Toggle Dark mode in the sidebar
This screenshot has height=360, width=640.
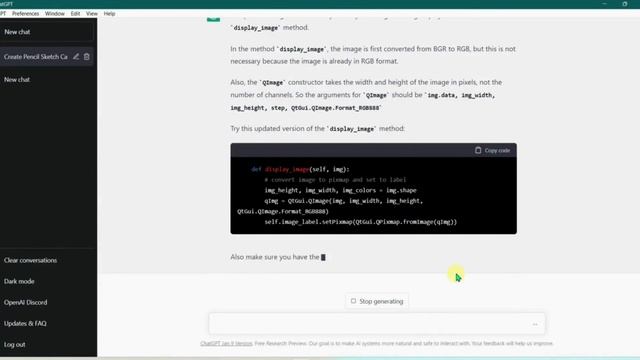[x=19, y=281]
